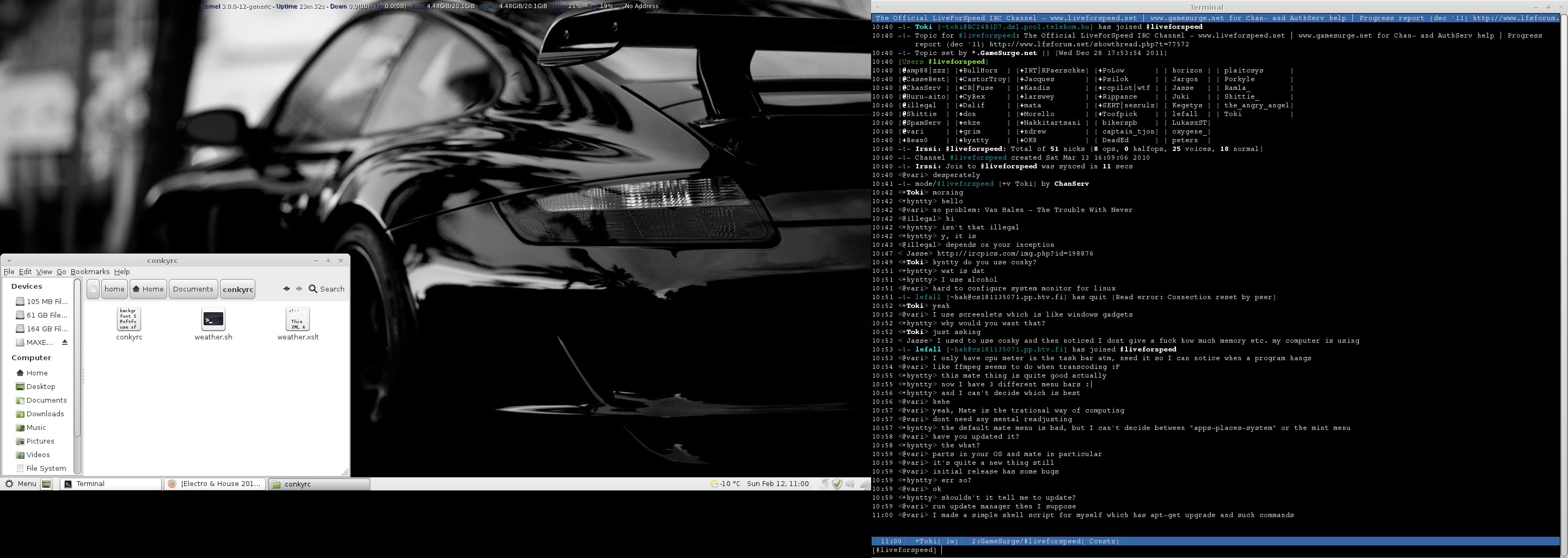Toggle the location text entry button in path bar
1568x558 pixels.
[93, 289]
